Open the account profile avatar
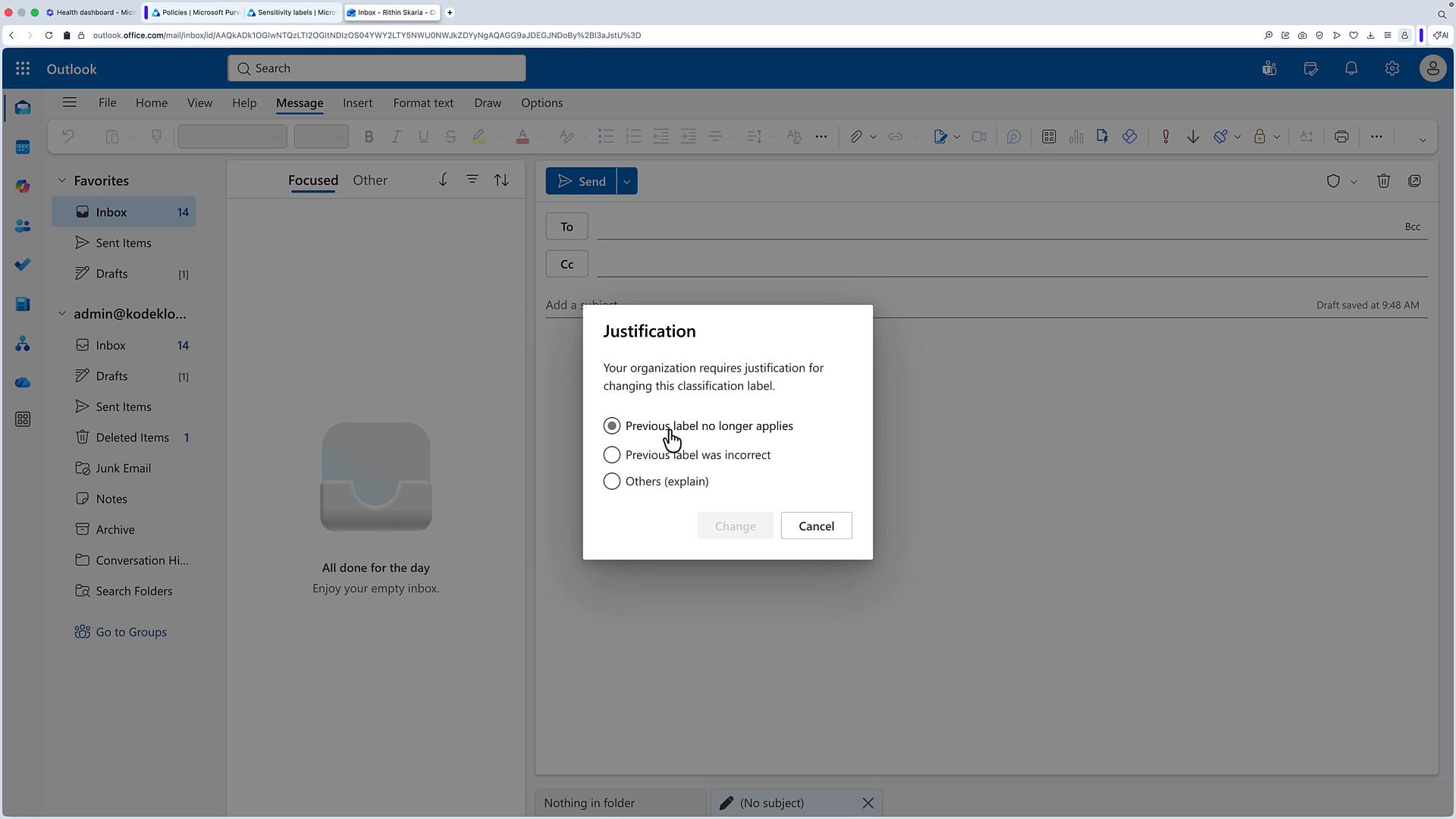1456x819 pixels. pyautogui.click(x=1432, y=68)
